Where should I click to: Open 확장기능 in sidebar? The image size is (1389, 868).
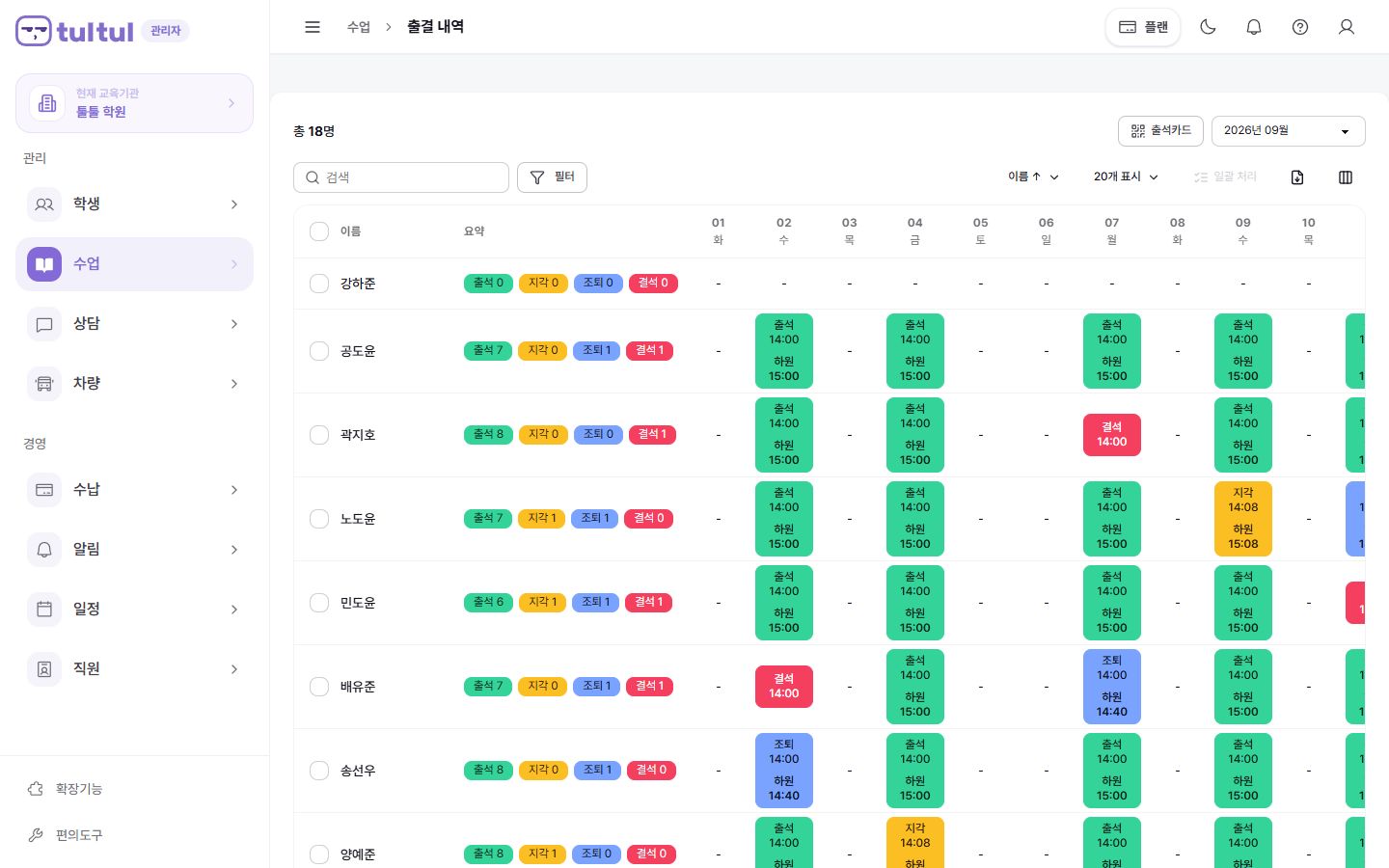134,789
